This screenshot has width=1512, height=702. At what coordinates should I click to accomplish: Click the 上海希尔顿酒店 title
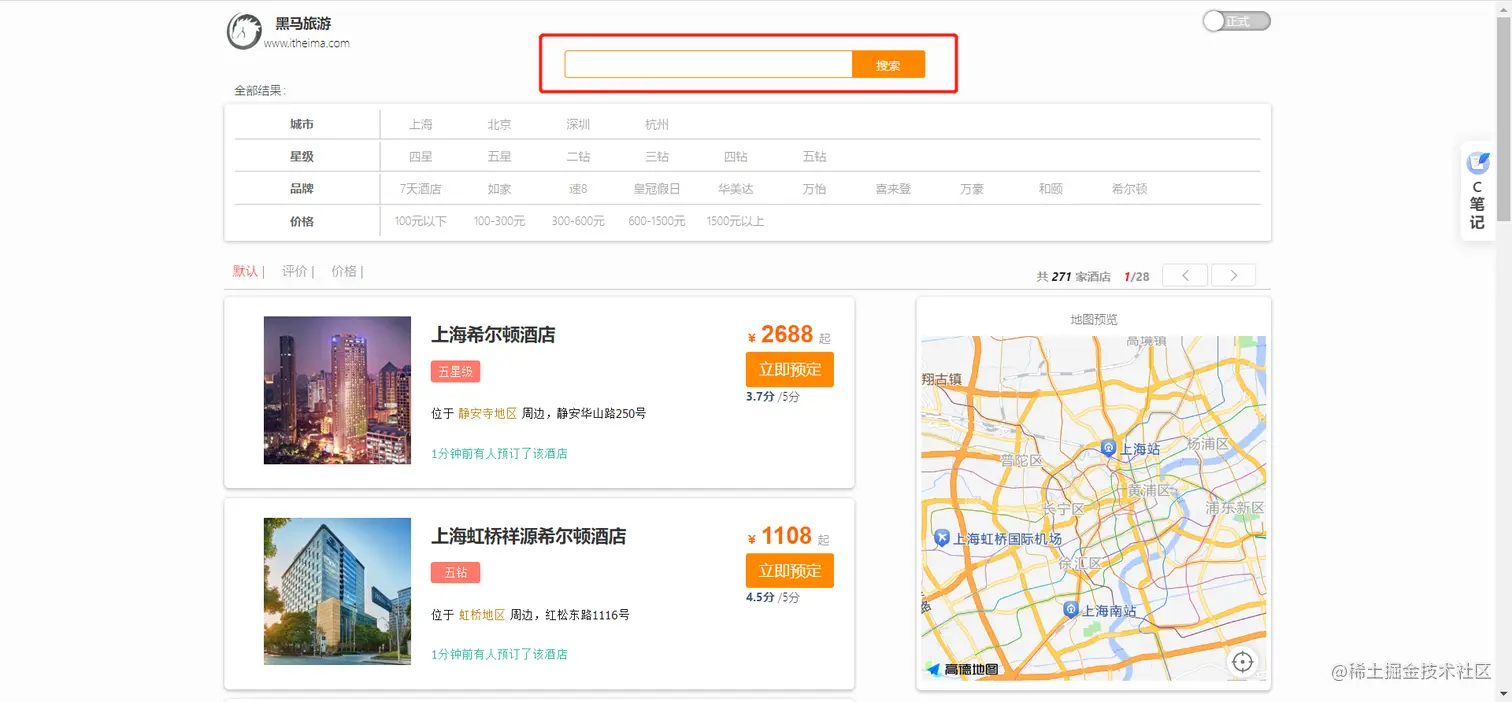click(x=493, y=335)
